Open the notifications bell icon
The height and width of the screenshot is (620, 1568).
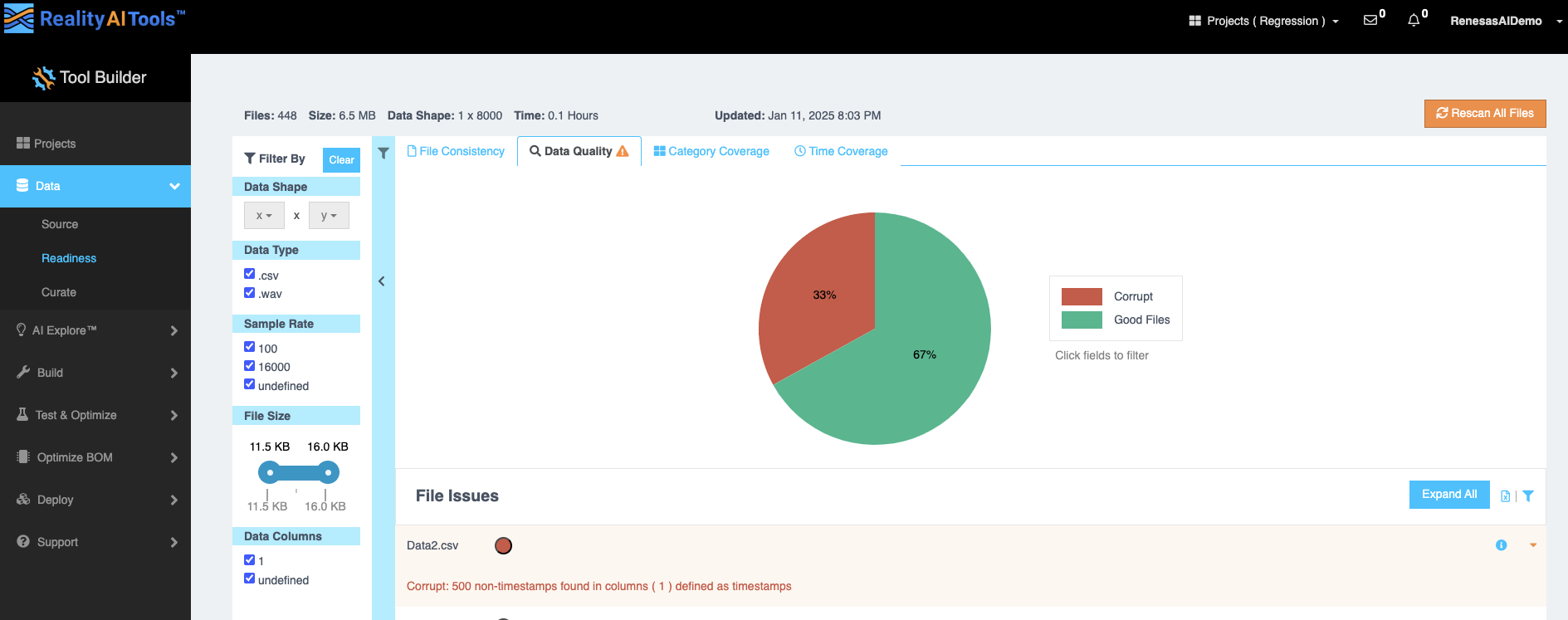click(1414, 21)
